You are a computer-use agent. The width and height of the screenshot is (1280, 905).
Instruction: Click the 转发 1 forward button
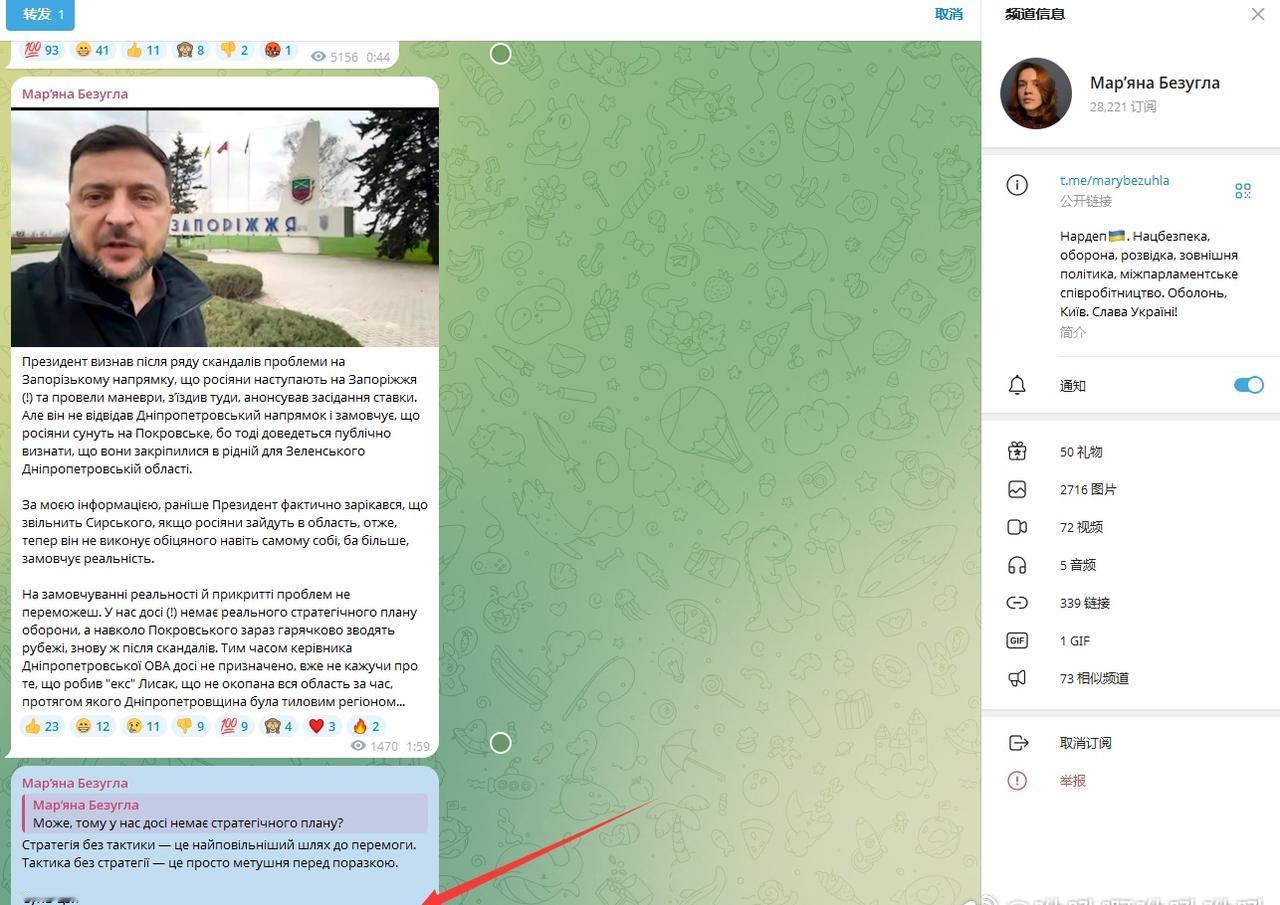[40, 14]
